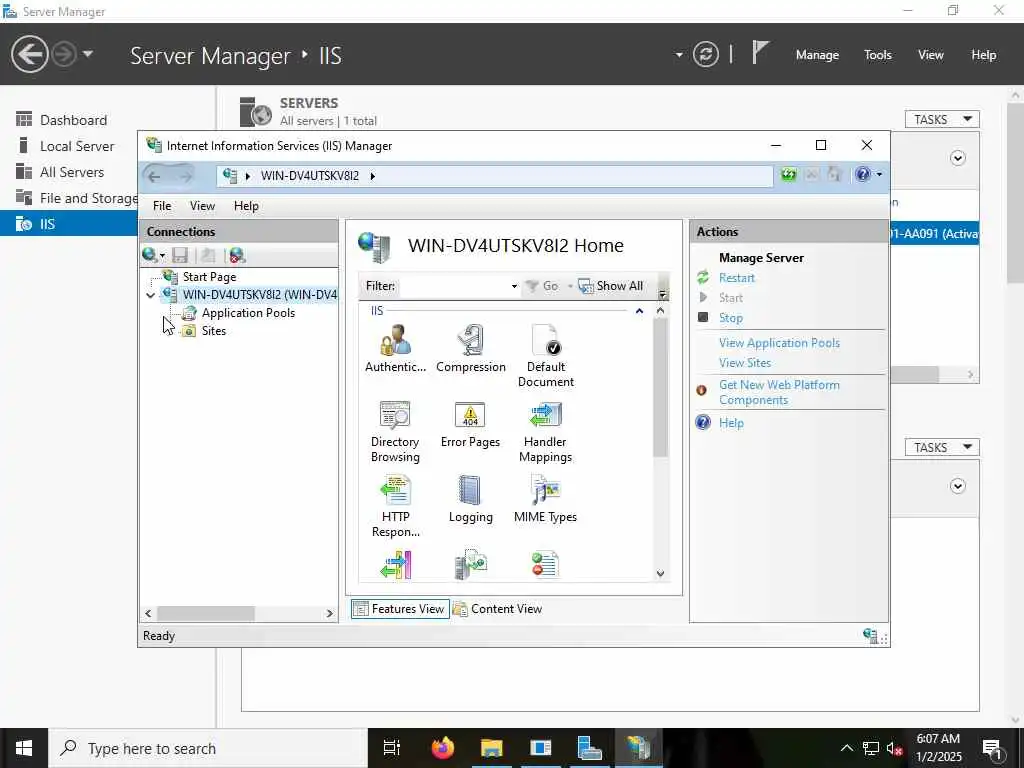Switch to the Content View tab

pos(498,609)
